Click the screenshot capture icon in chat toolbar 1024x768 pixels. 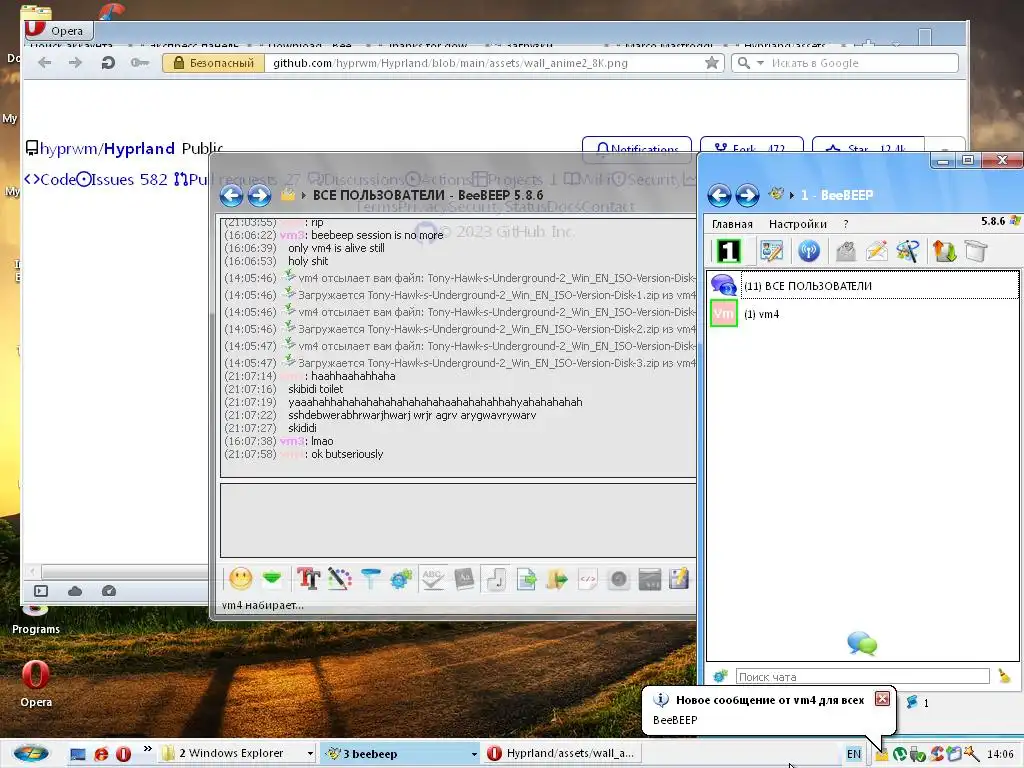pyautogui.click(x=650, y=579)
